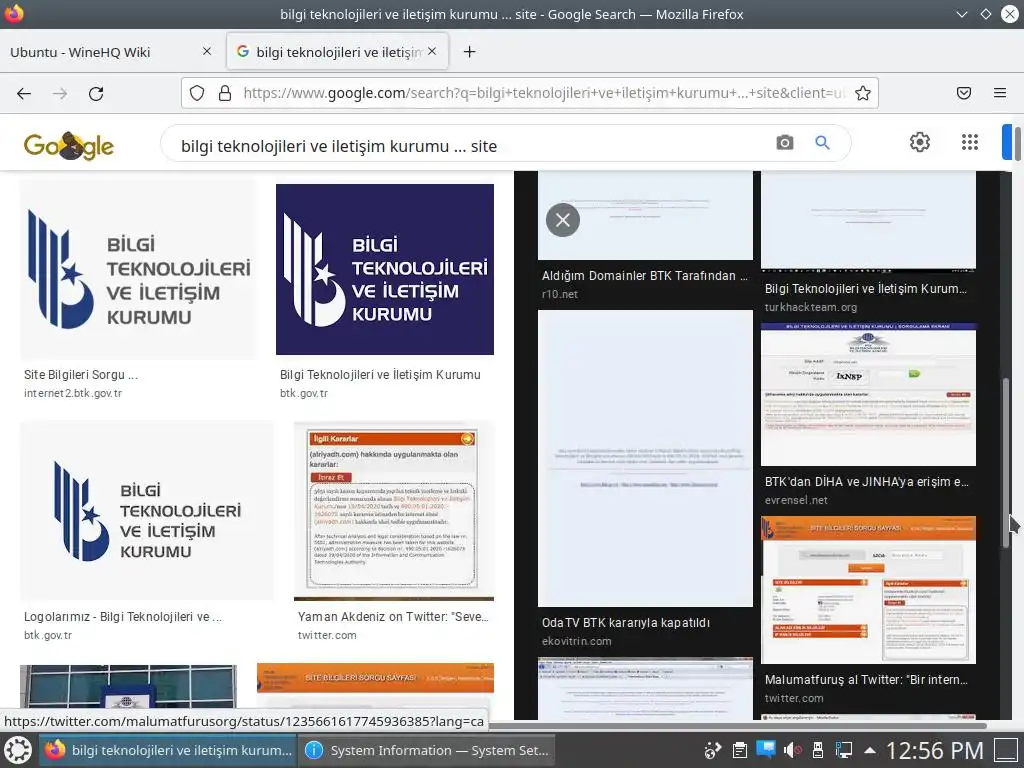Open Google quick settings gear
The image size is (1024, 768).
(x=920, y=142)
